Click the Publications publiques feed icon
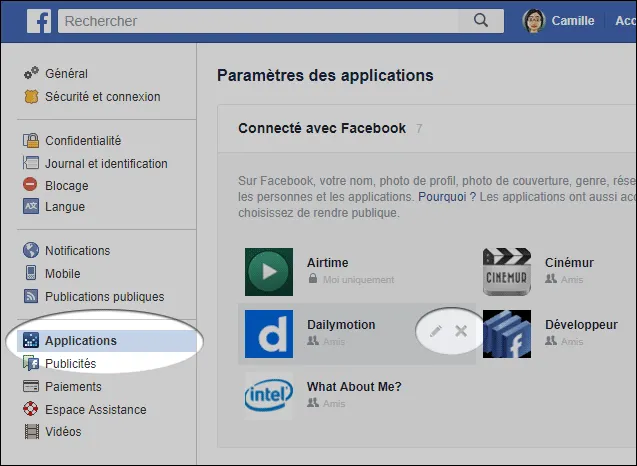 [x=31, y=296]
